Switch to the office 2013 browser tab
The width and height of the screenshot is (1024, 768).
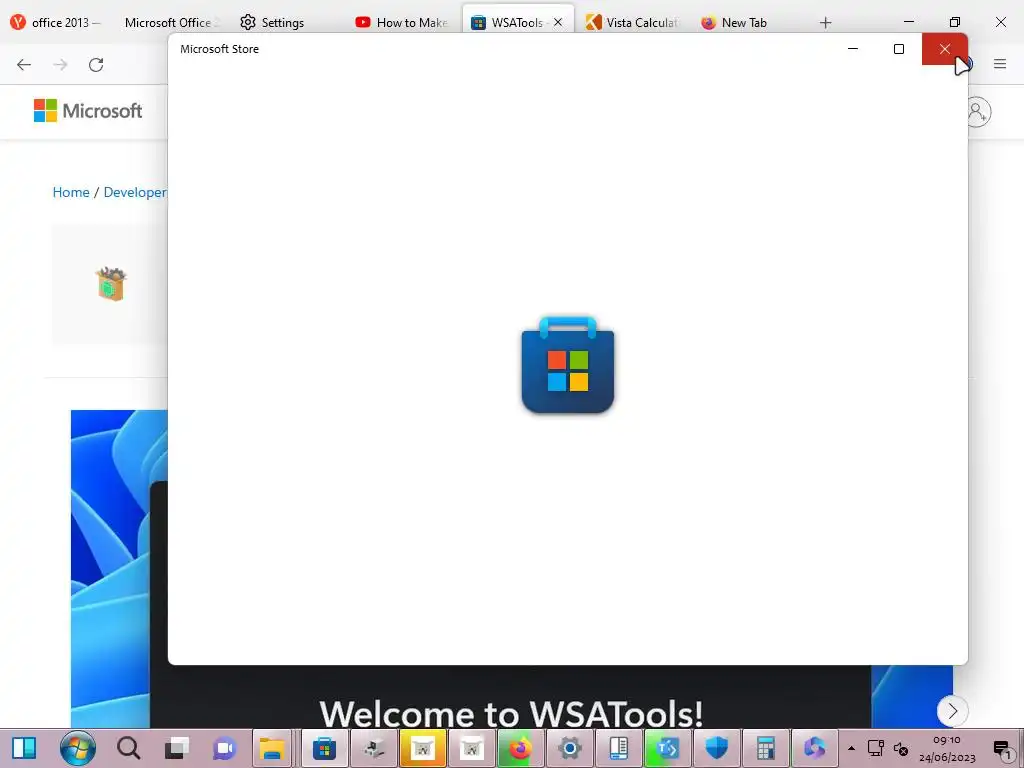(x=56, y=22)
